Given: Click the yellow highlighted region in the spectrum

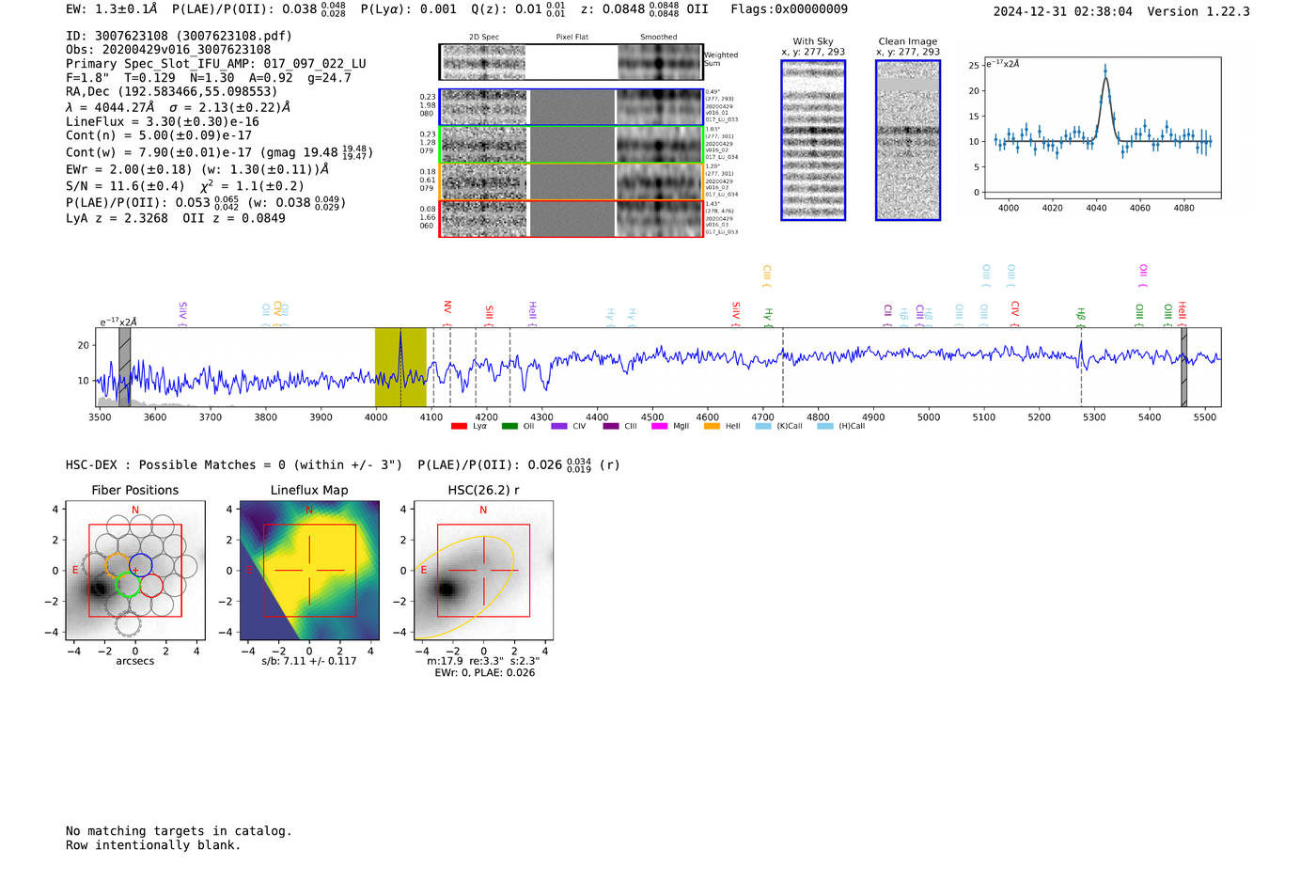Looking at the screenshot, I should pos(400,368).
